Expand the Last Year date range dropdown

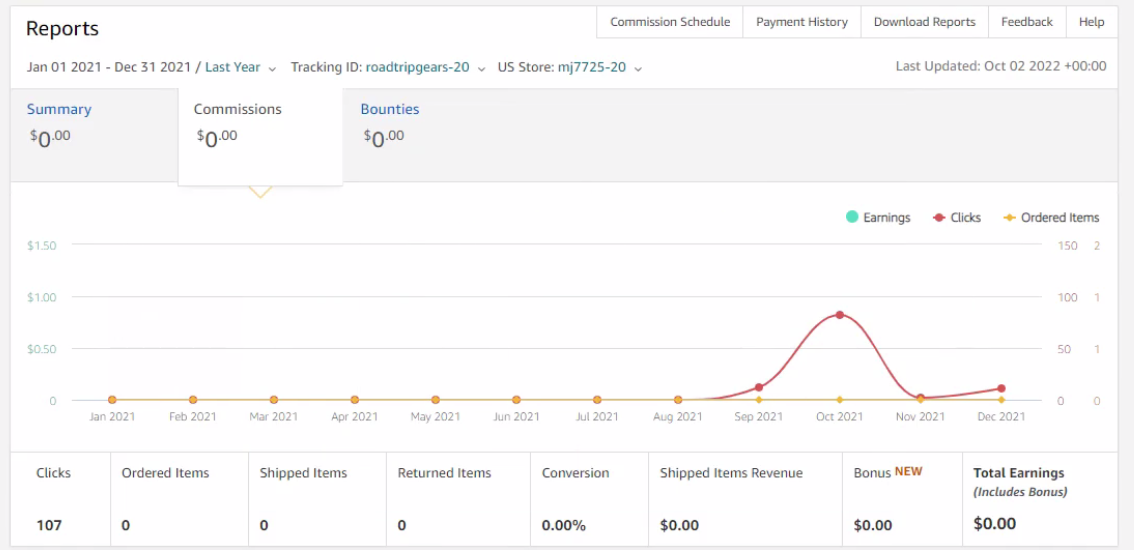[x=240, y=67]
